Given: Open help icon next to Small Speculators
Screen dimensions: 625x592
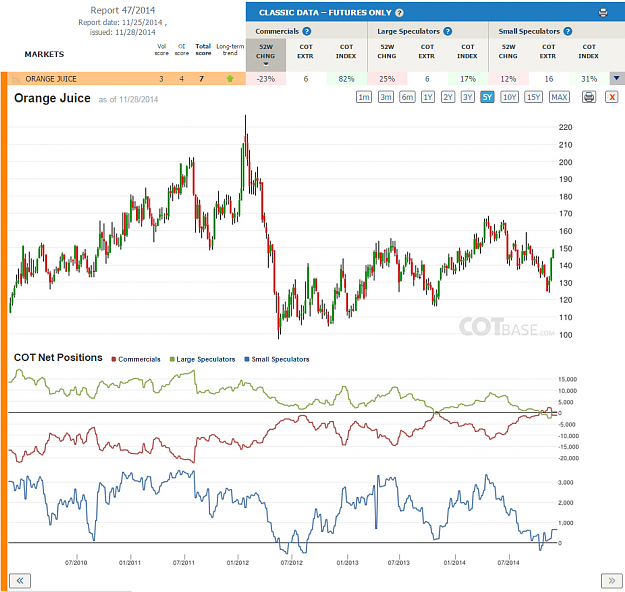Looking at the screenshot, I should click(x=568, y=31).
